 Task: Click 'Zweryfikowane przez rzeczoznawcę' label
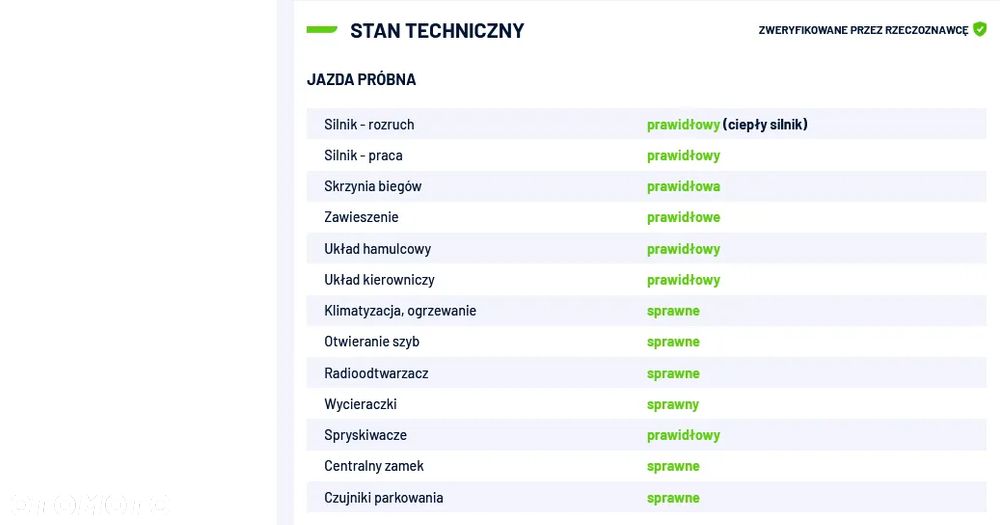pyautogui.click(x=863, y=30)
